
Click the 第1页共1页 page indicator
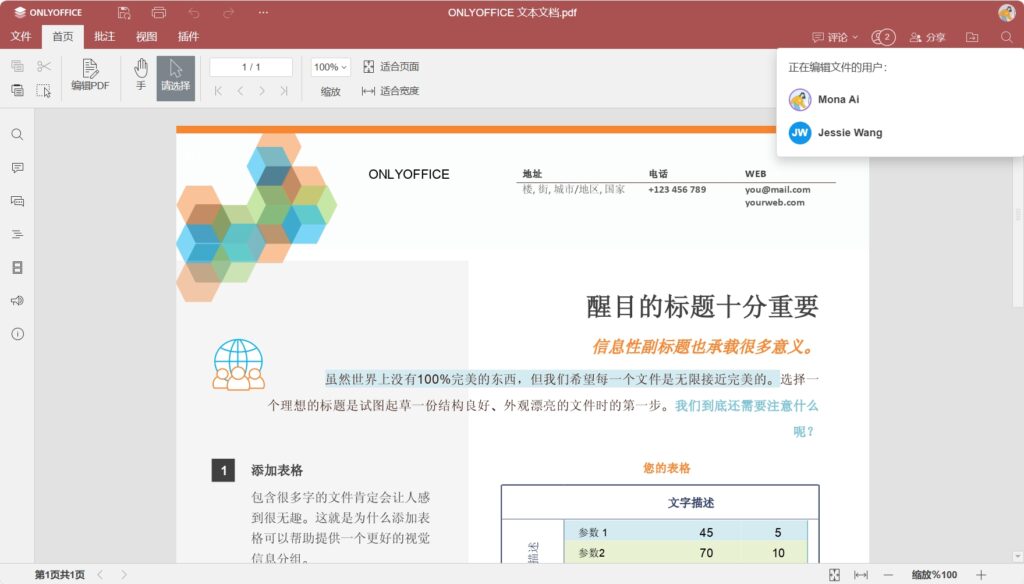coord(59,575)
